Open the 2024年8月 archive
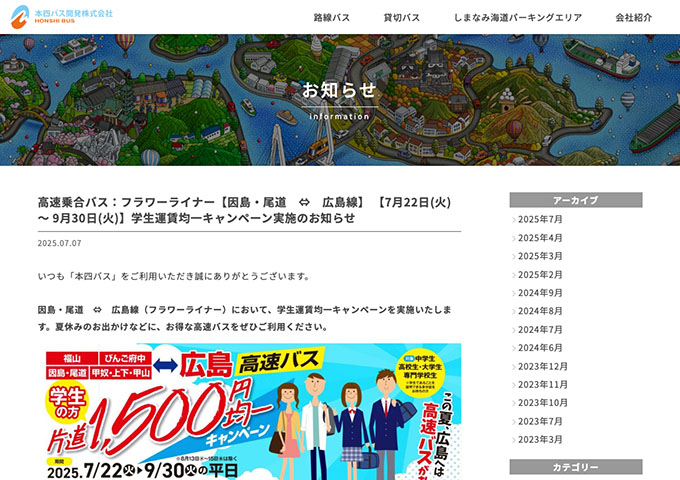The width and height of the screenshot is (680, 480). (540, 311)
